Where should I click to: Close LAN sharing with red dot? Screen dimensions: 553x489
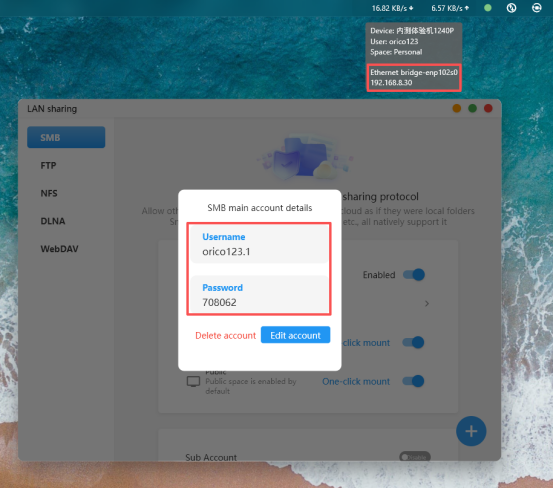[x=488, y=108]
